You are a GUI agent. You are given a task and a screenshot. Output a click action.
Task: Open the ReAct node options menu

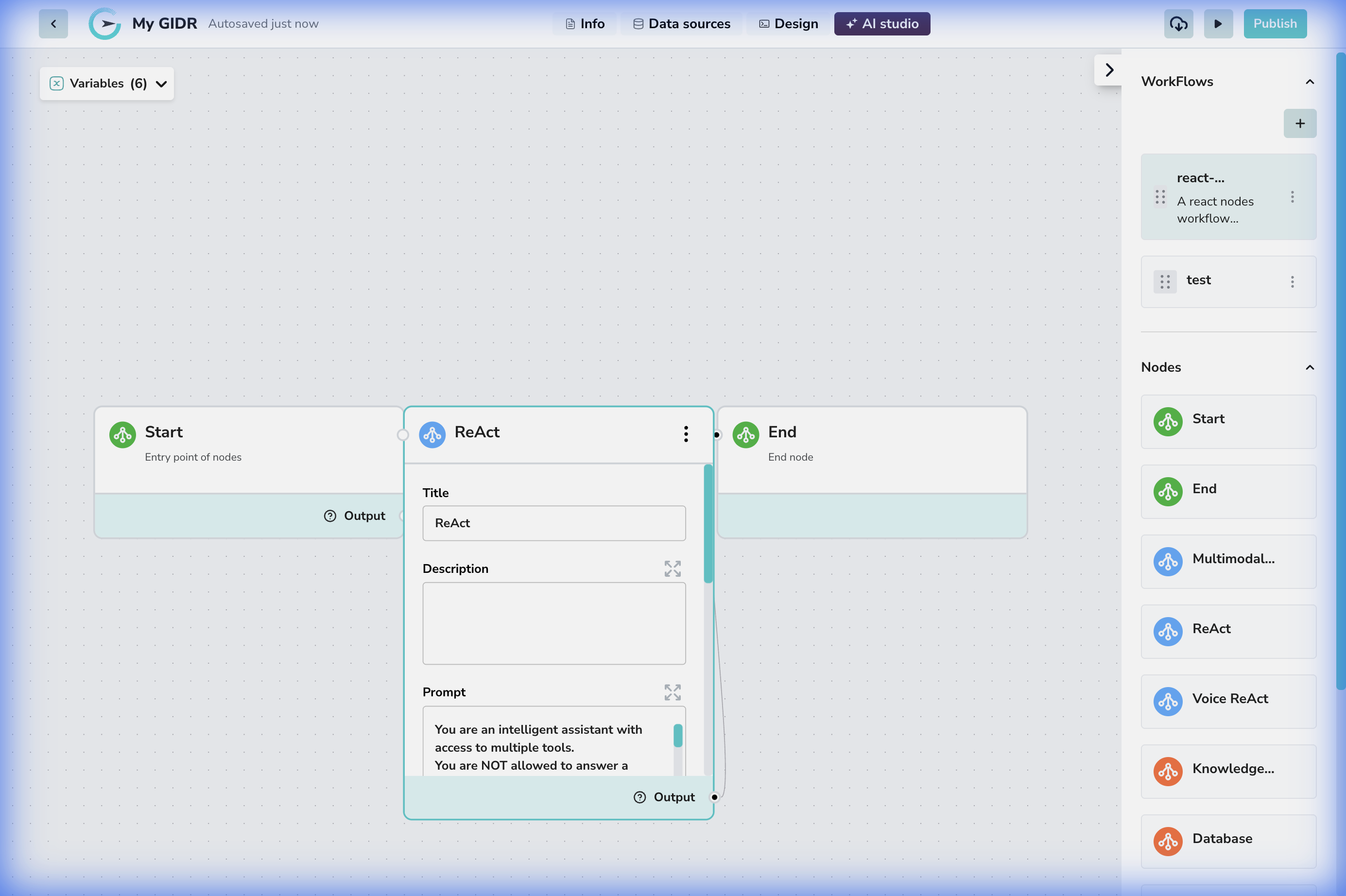(686, 434)
